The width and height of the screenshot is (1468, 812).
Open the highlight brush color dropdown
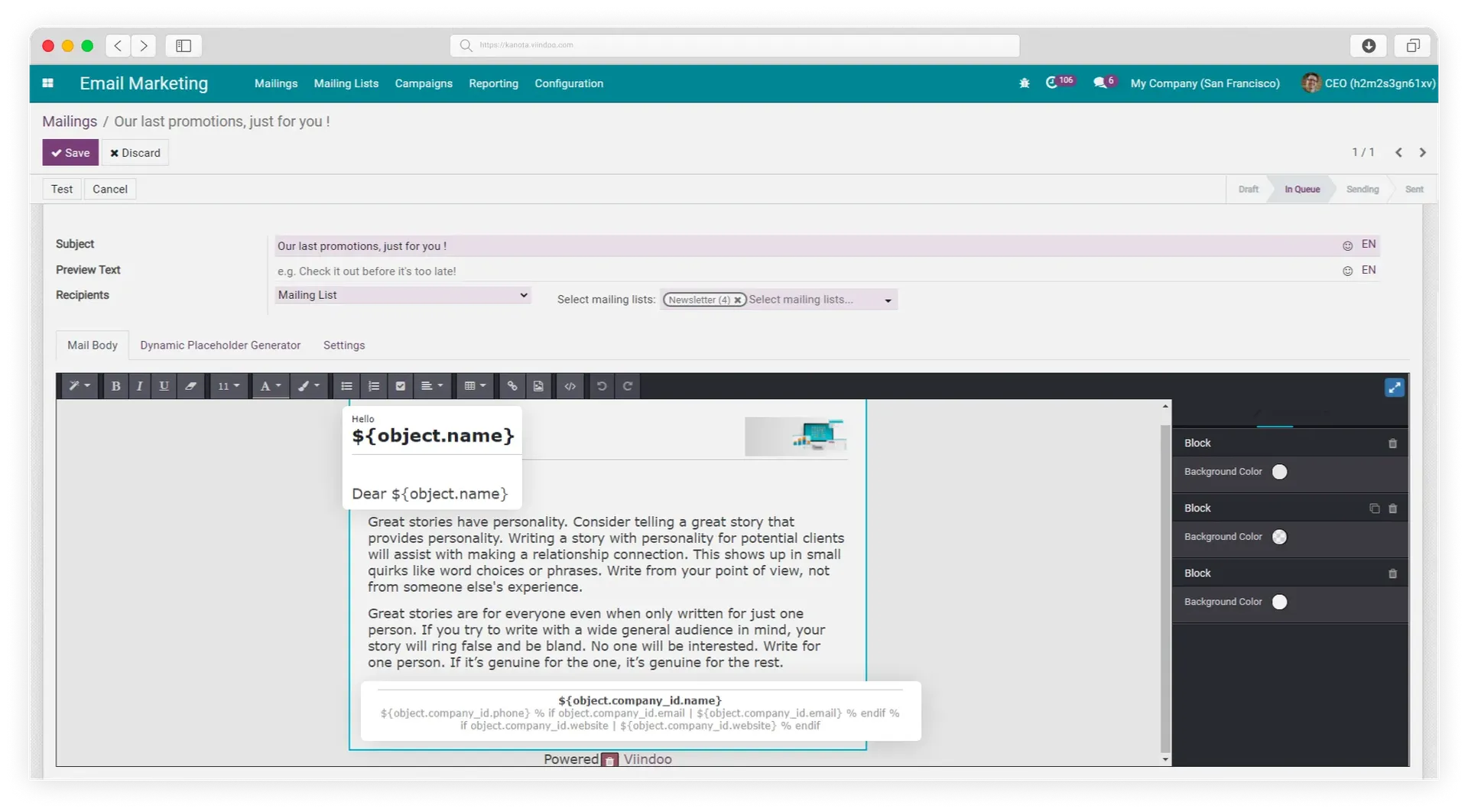309,386
